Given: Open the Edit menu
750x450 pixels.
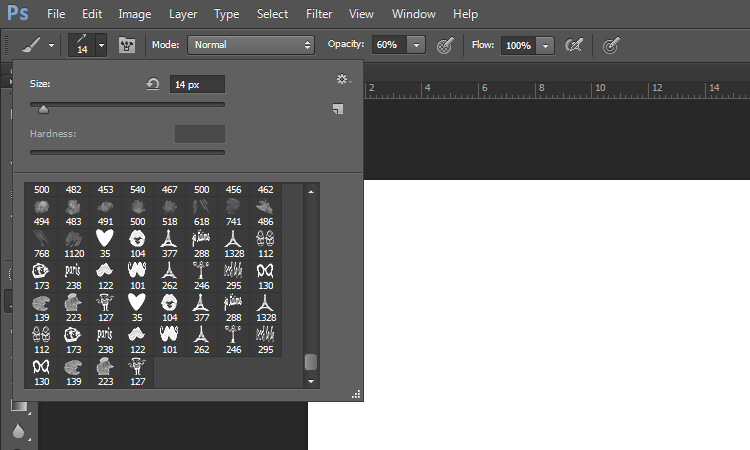Looking at the screenshot, I should [92, 14].
